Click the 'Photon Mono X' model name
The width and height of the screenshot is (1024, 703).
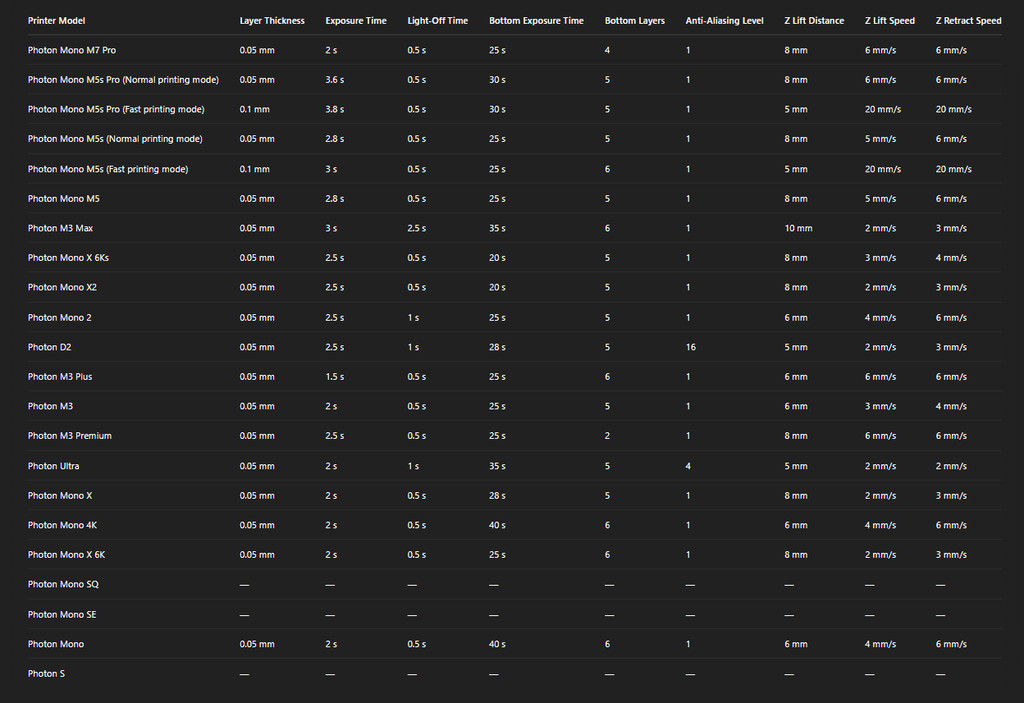[59, 495]
